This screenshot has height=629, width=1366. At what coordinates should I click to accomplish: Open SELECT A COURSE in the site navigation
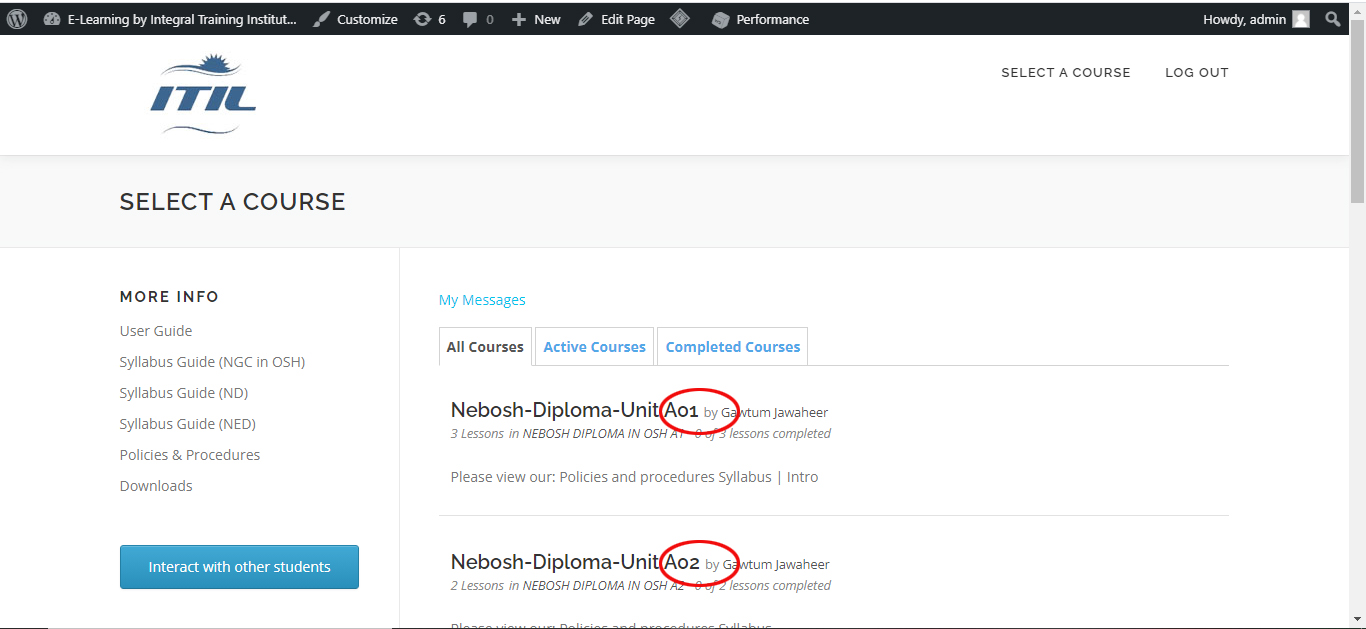tap(1066, 72)
